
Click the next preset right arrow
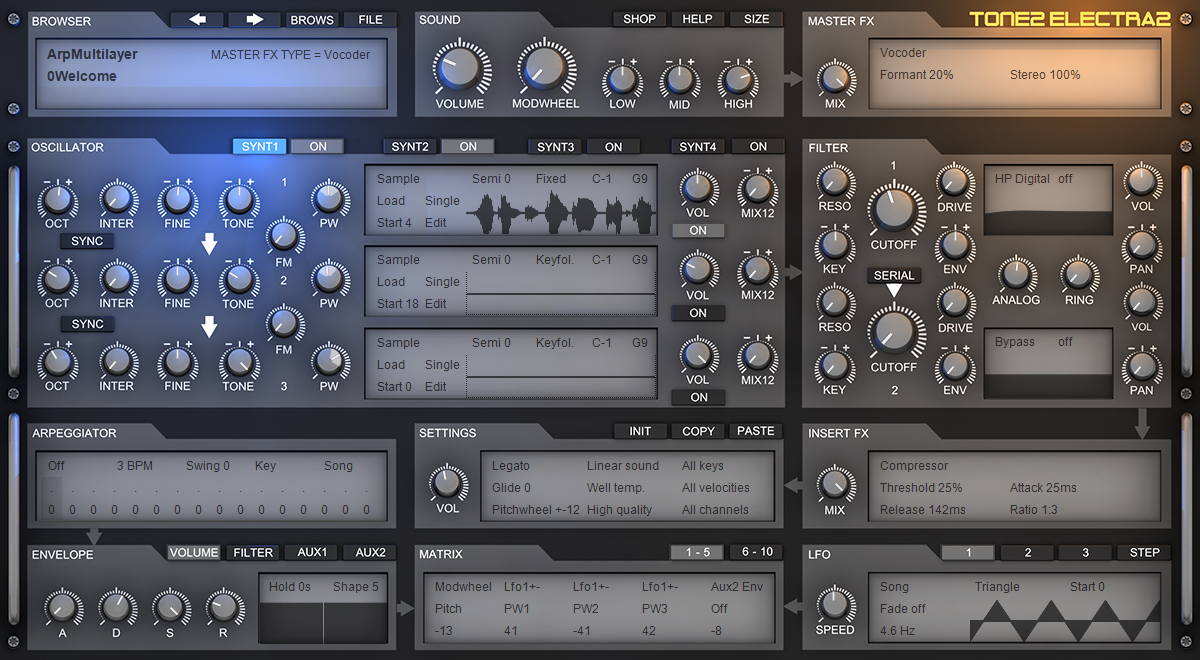click(253, 19)
